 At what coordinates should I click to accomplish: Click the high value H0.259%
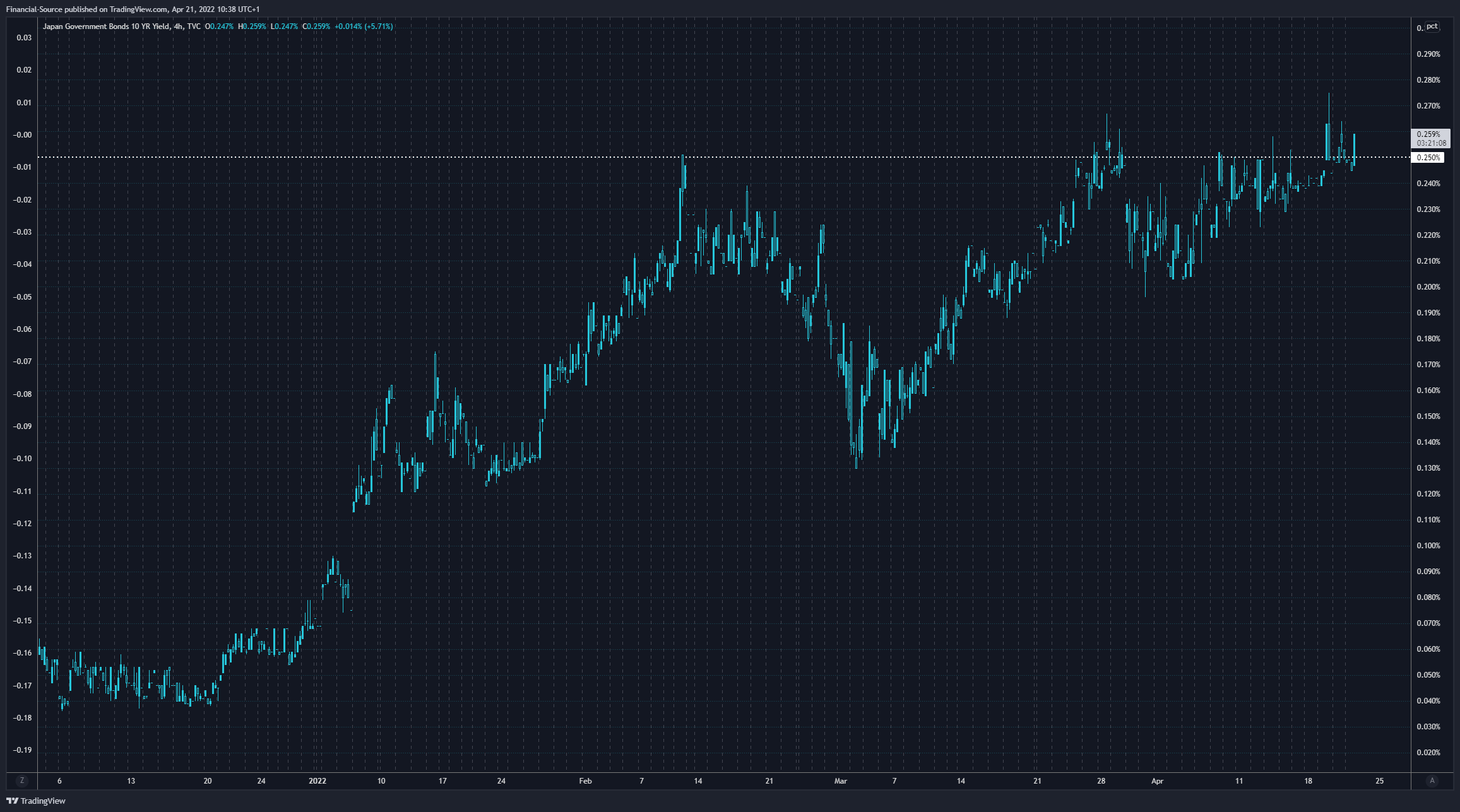point(252,26)
